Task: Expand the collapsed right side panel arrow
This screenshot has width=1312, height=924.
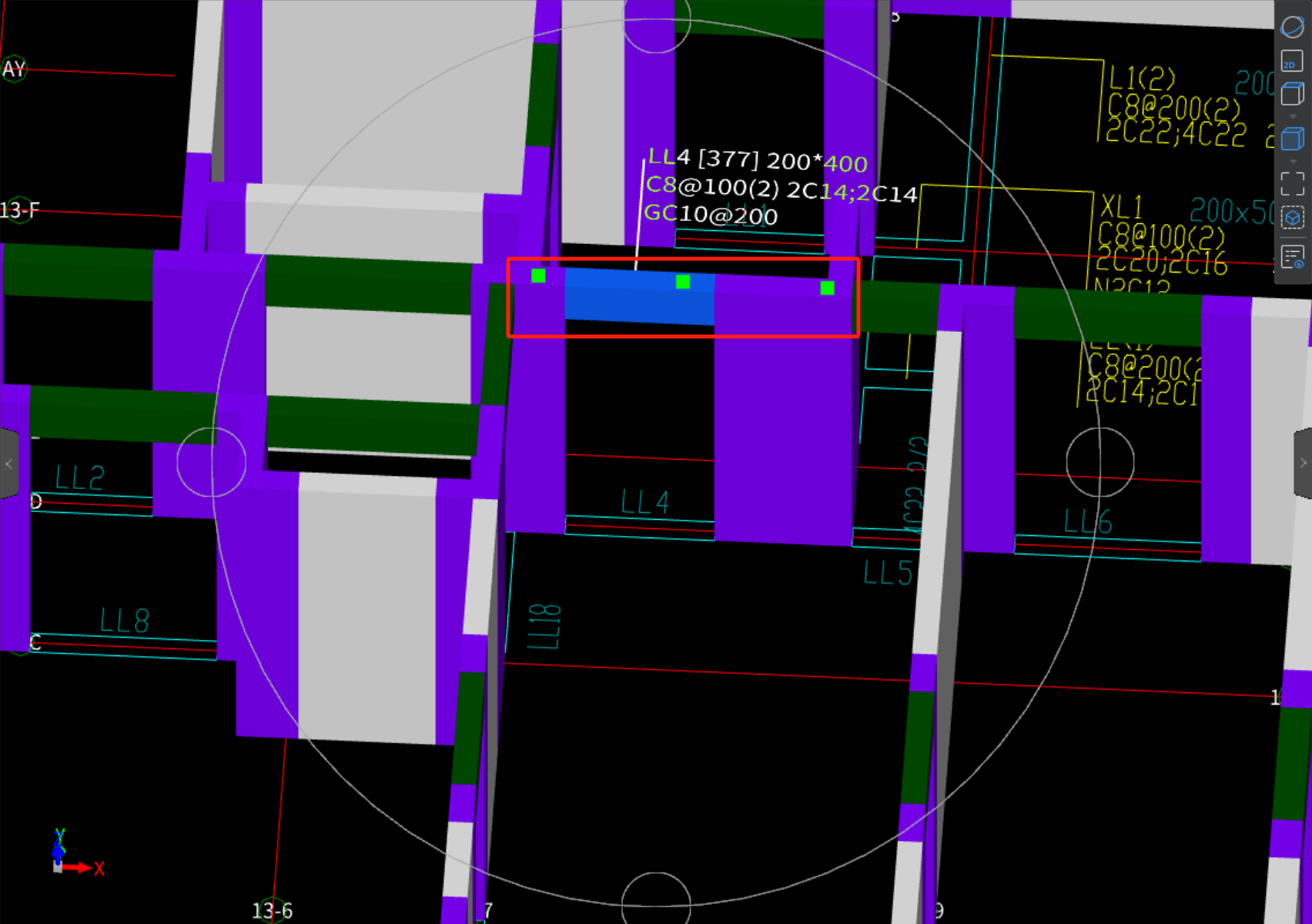Action: pos(1303,464)
